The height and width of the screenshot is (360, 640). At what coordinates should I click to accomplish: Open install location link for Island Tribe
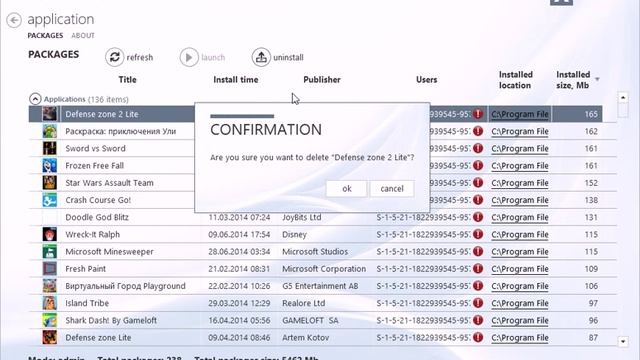click(x=520, y=303)
